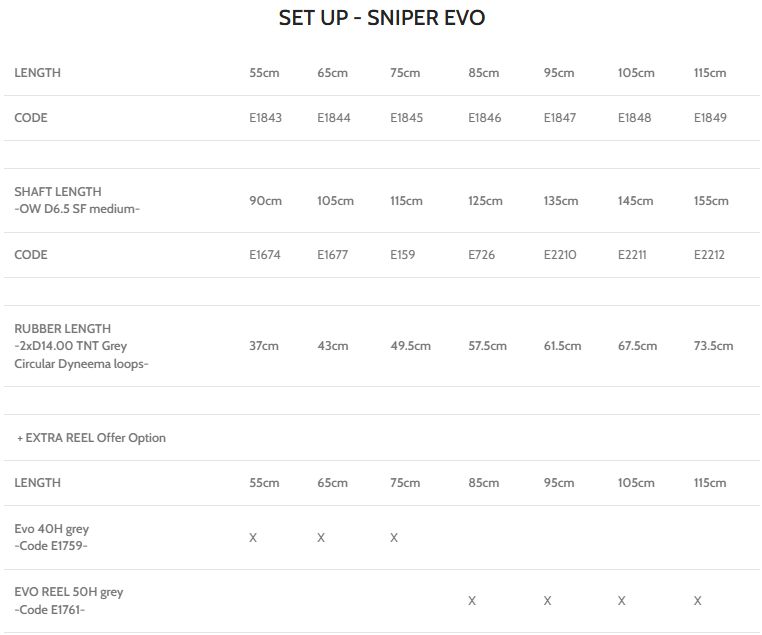
Task: Click the E1846 code cell
Action: click(x=484, y=118)
